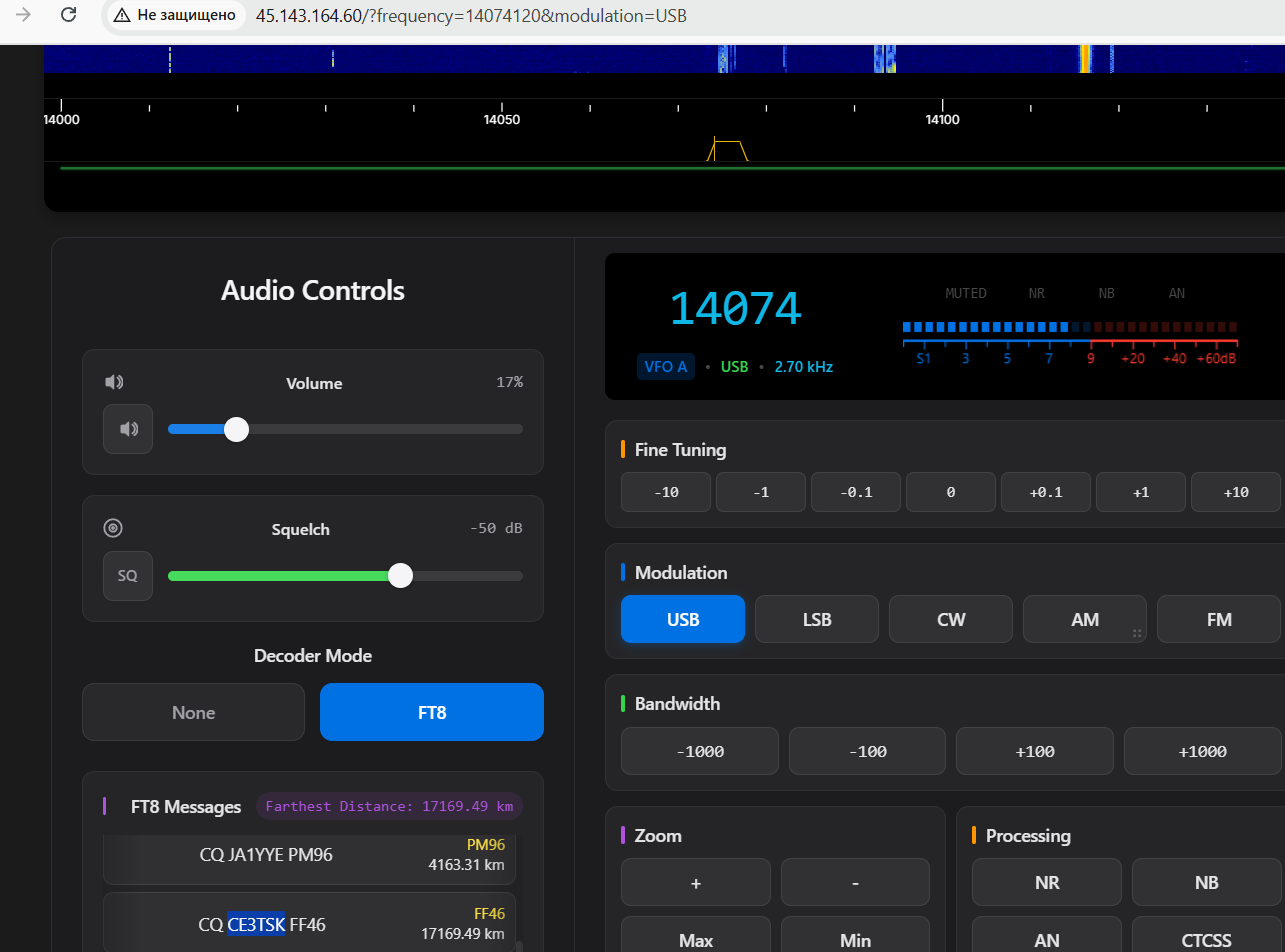
Task: Turn on AN auto notch
Action: point(1047,940)
